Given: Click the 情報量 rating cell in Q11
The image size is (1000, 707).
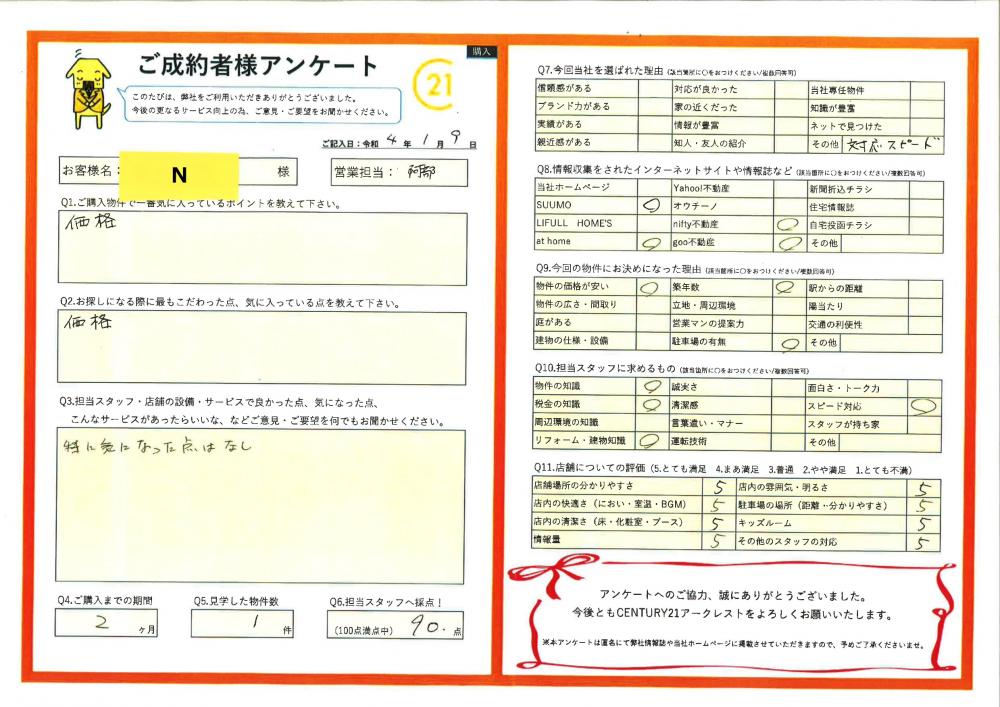Looking at the screenshot, I should (x=718, y=541).
